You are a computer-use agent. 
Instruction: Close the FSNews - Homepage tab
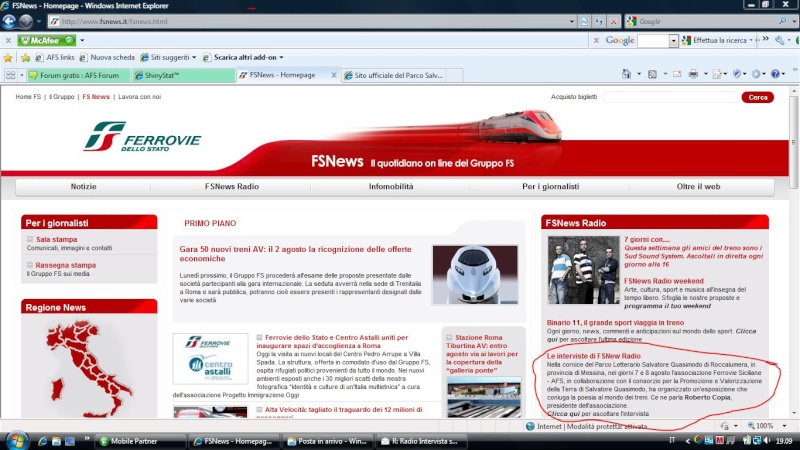pos(334,75)
